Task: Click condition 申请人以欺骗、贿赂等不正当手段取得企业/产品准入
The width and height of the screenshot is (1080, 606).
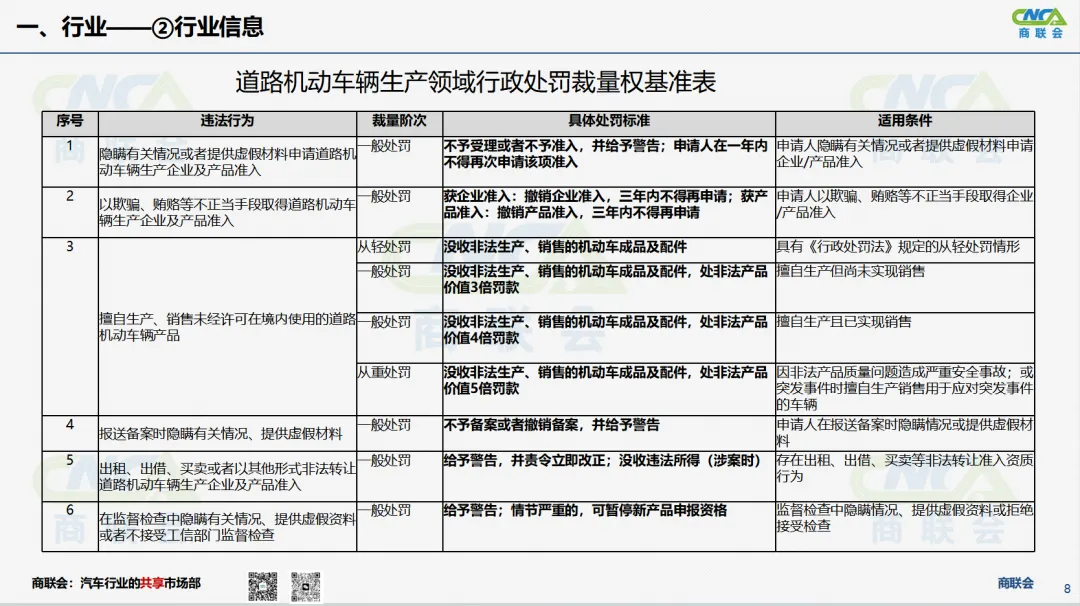Action: 905,205
